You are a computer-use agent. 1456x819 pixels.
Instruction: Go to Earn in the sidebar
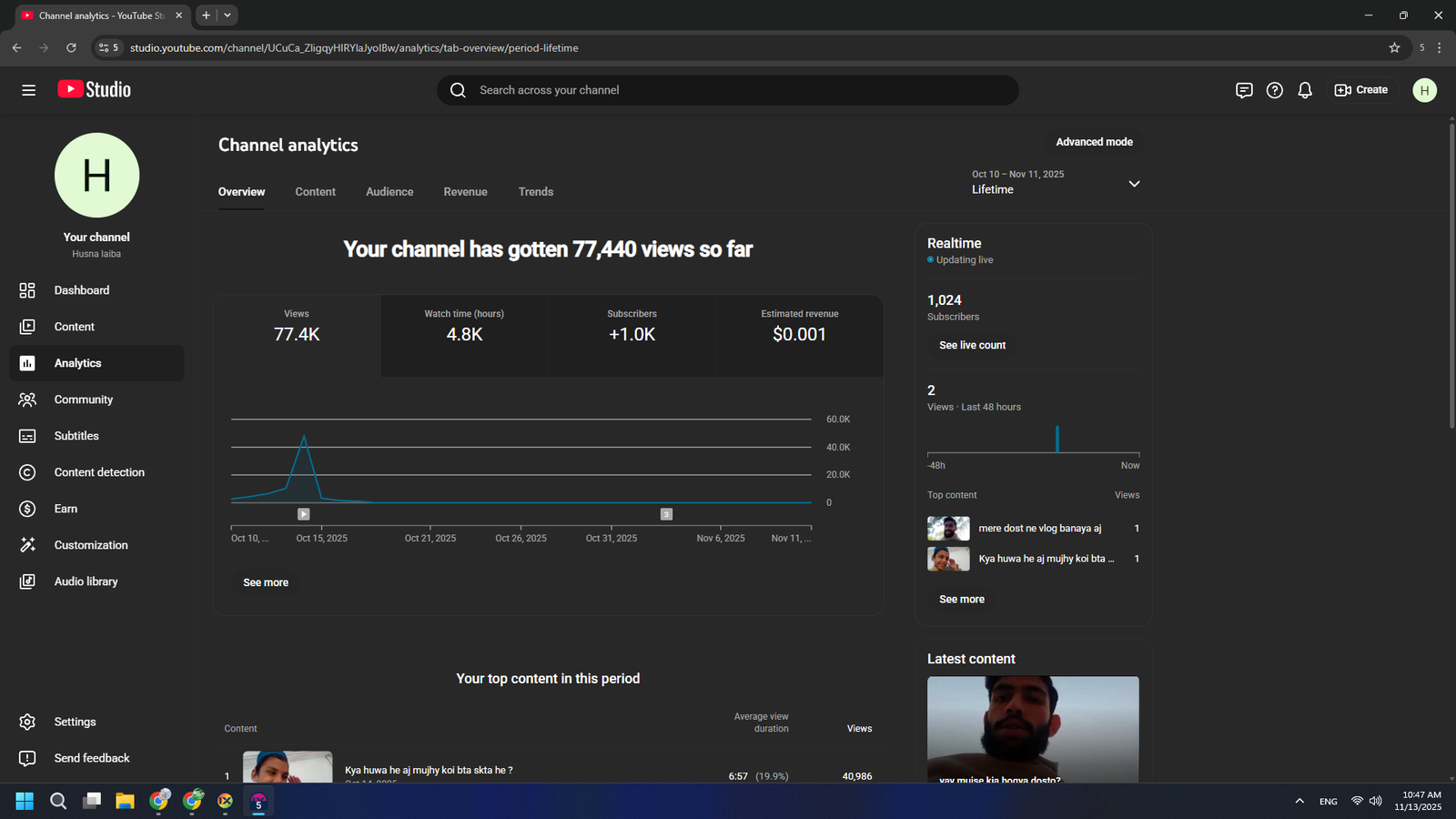click(66, 509)
